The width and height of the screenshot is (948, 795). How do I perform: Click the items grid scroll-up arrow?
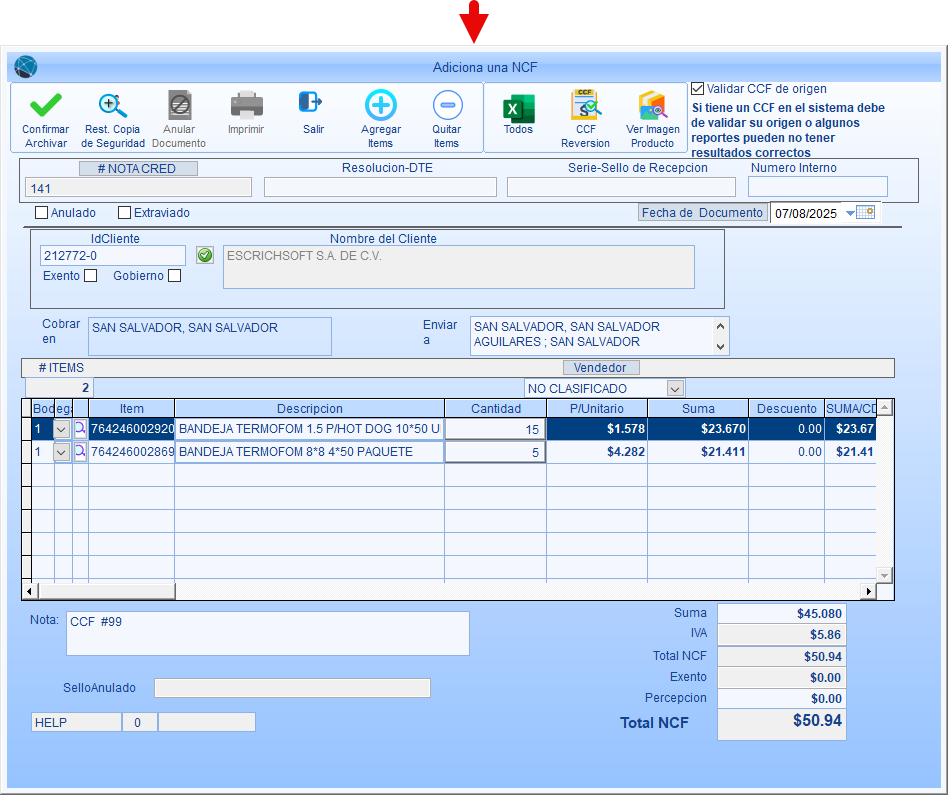(885, 407)
